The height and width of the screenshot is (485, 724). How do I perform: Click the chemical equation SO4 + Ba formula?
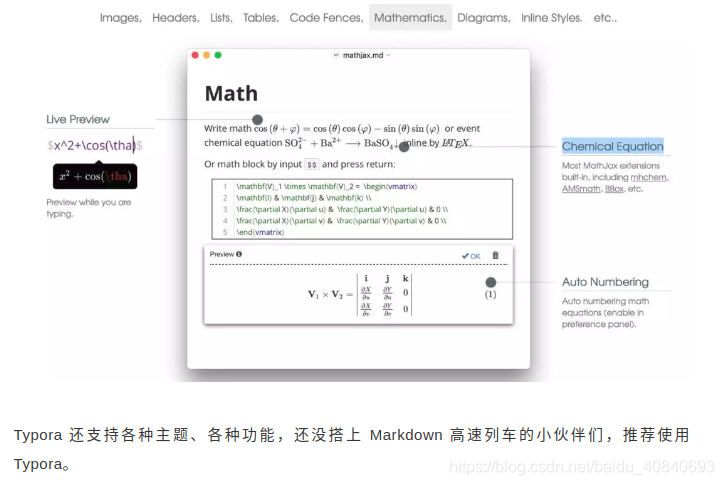click(x=341, y=143)
